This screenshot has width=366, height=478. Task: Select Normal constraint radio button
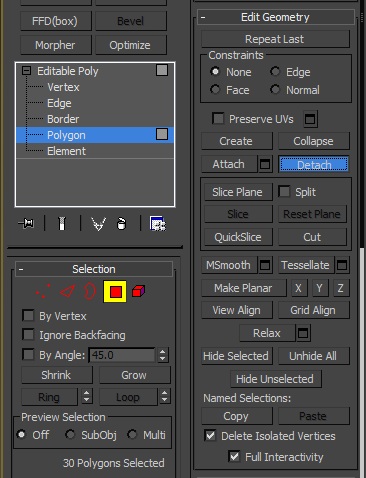coord(275,89)
